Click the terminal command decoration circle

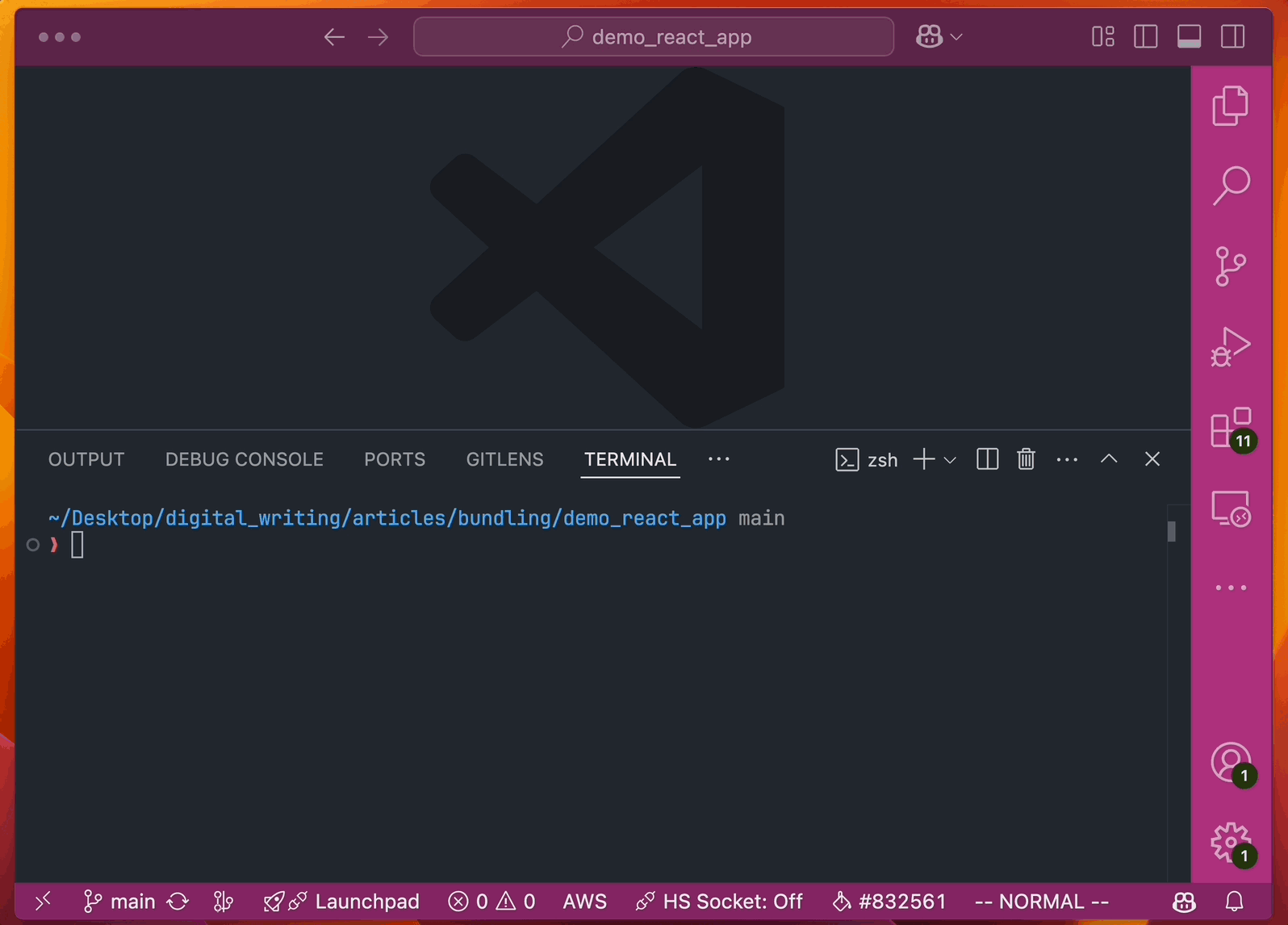click(33, 545)
